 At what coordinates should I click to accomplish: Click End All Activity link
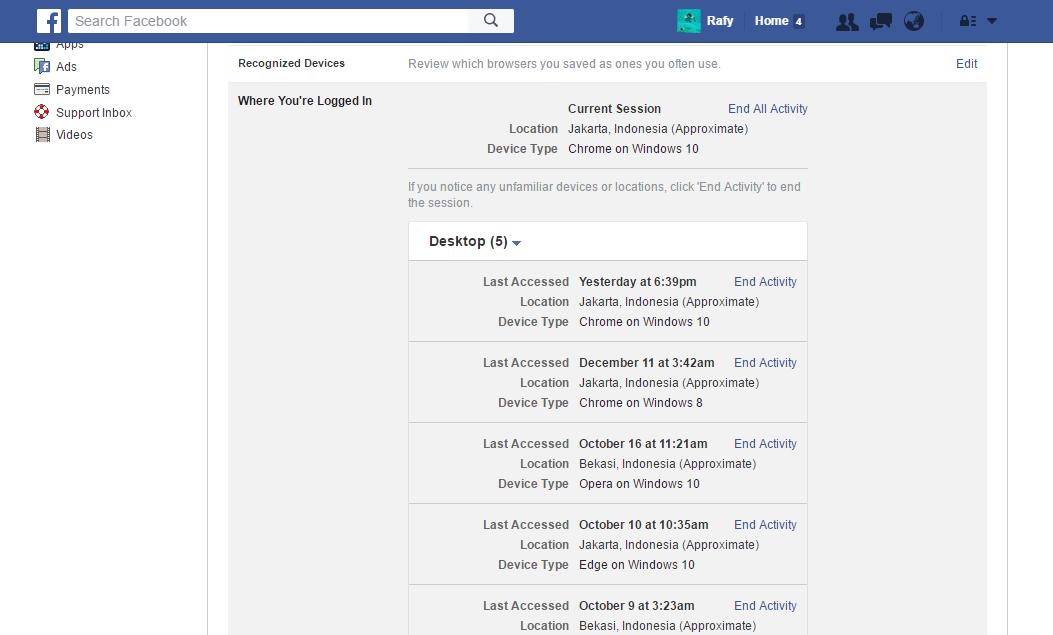point(768,109)
